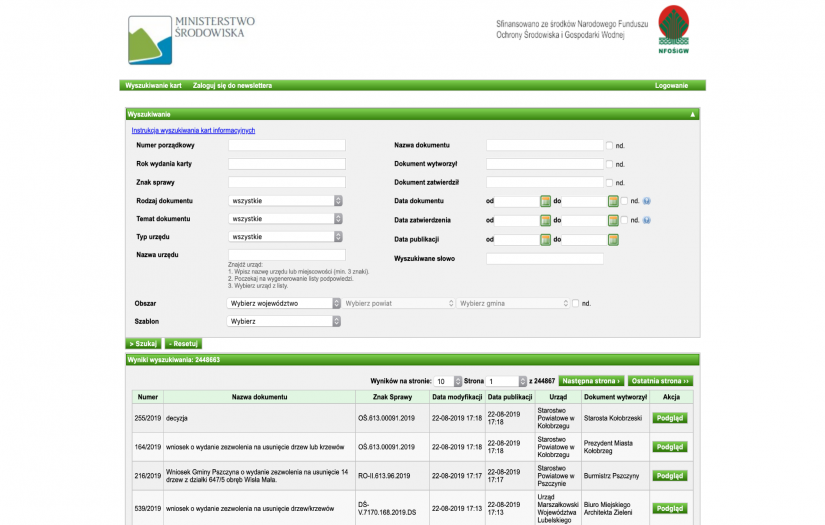
Task: Select cell 'Burmistrz Pszczyny'
Action: tap(616, 476)
